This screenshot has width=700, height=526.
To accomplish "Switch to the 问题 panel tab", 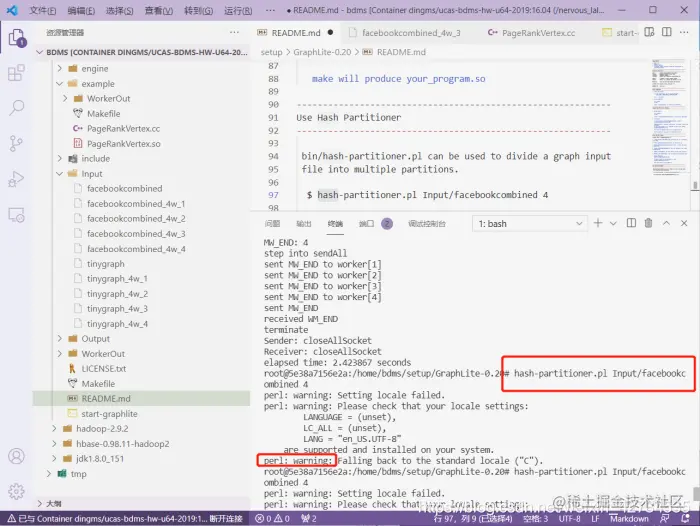I will 272,224.
